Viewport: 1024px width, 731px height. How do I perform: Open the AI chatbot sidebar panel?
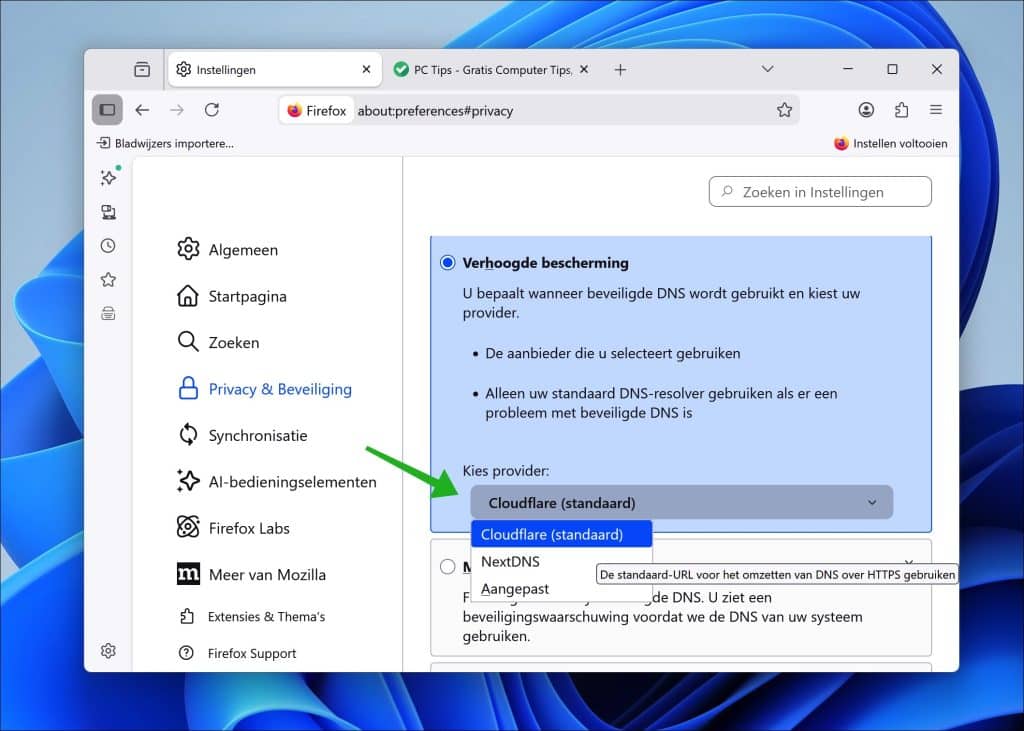107,177
